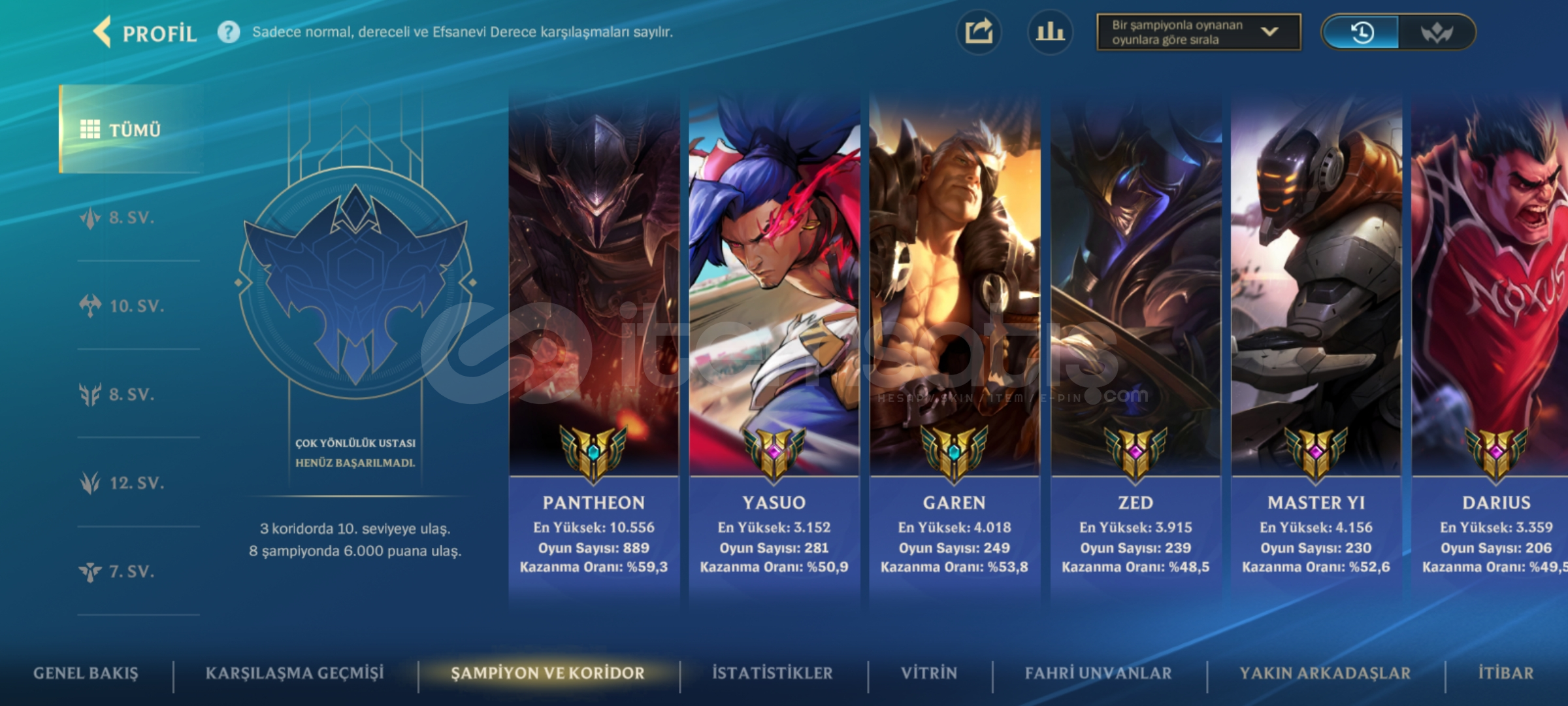Open the Yasuo champion card
The height and width of the screenshot is (706, 1568).
[x=774, y=346]
